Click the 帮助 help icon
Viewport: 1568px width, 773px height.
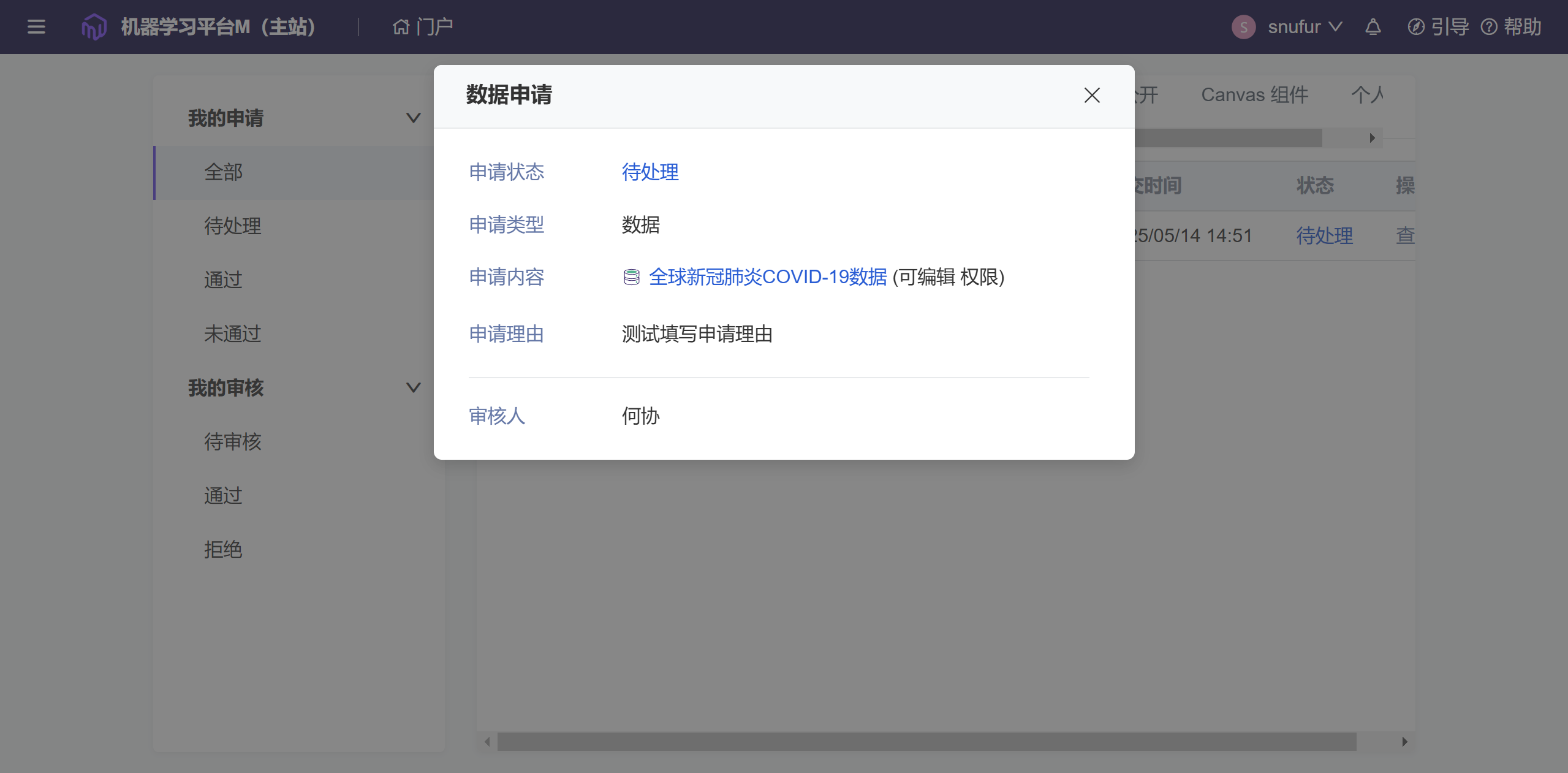[1489, 27]
